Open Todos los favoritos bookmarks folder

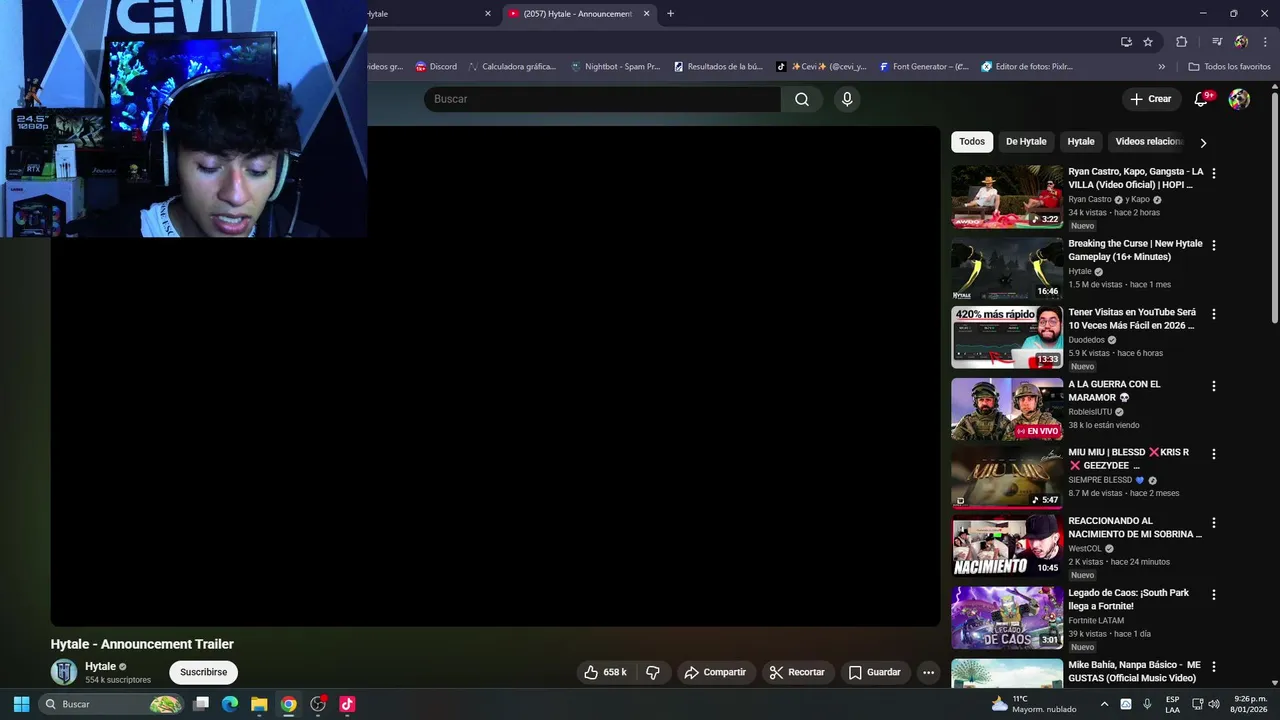[1229, 67]
